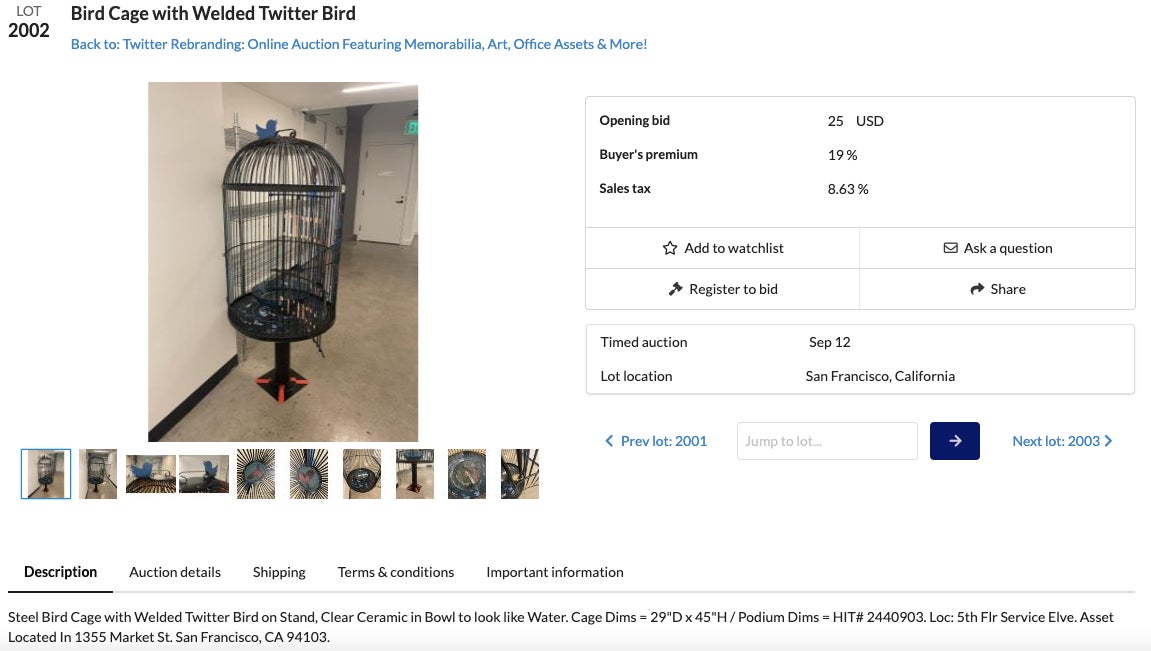This screenshot has width=1151, height=651.
Task: Show the Description tab
Action: click(61, 572)
